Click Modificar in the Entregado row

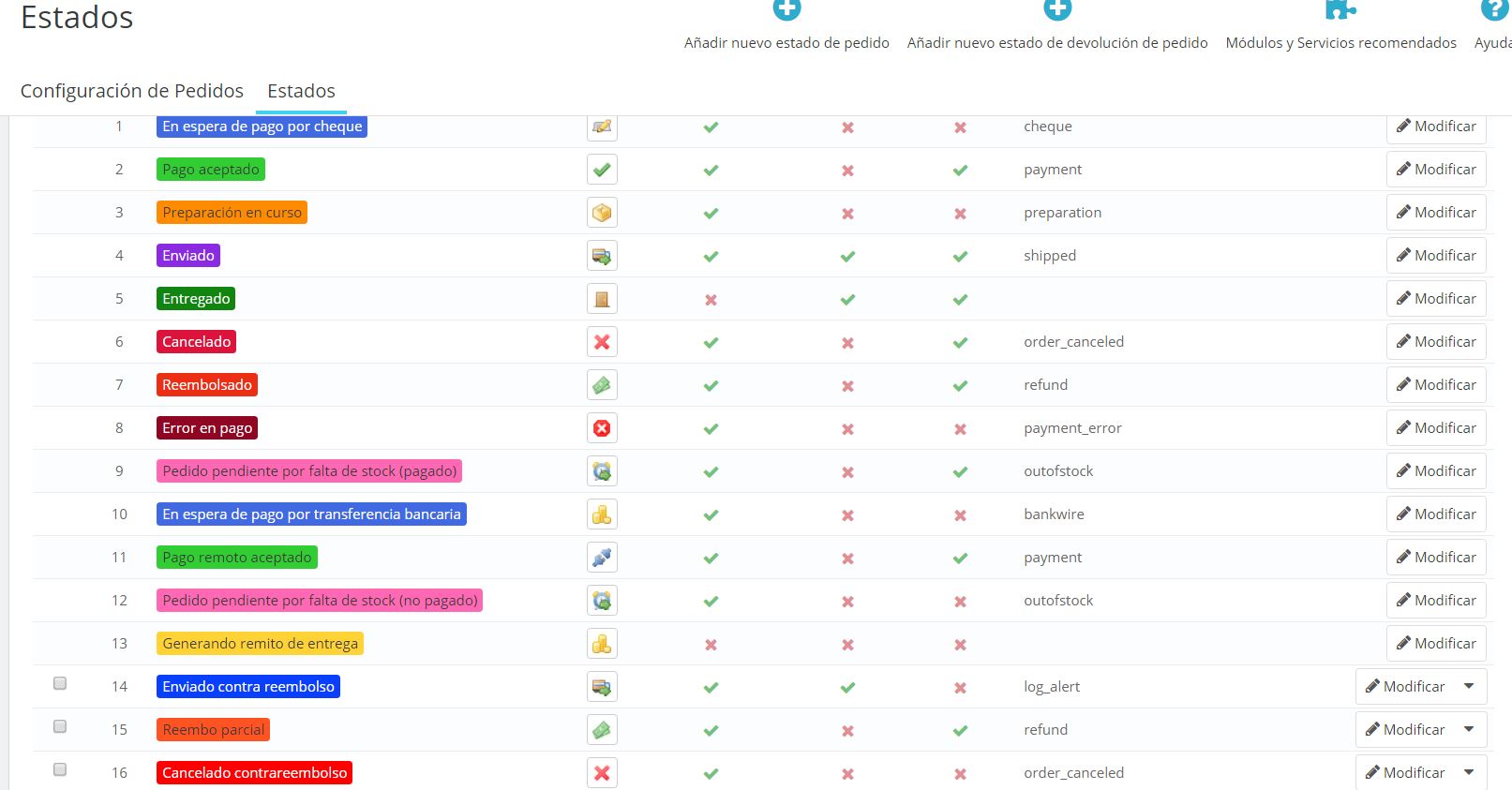(x=1436, y=299)
